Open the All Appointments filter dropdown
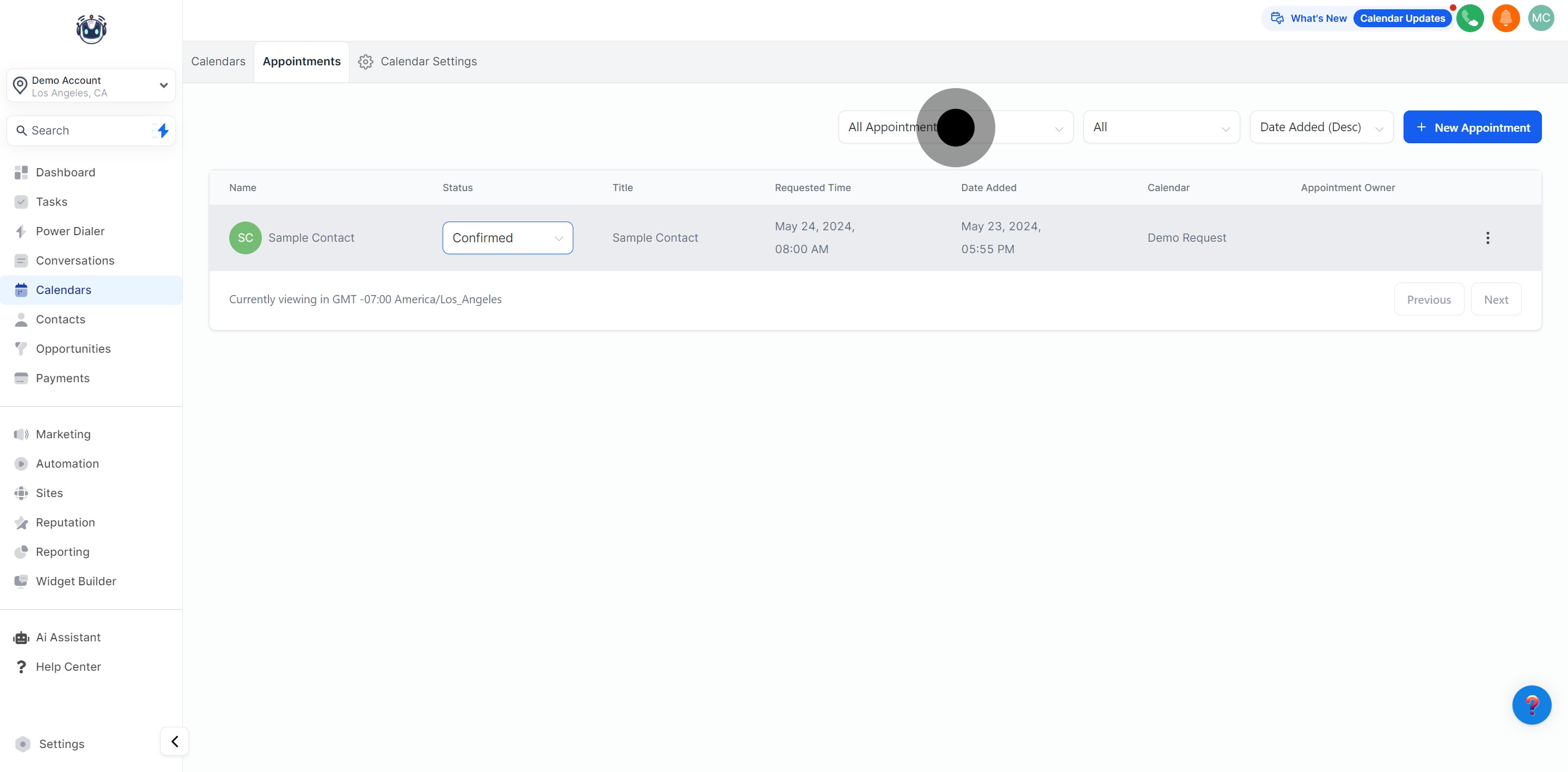The image size is (1568, 772). 954,127
